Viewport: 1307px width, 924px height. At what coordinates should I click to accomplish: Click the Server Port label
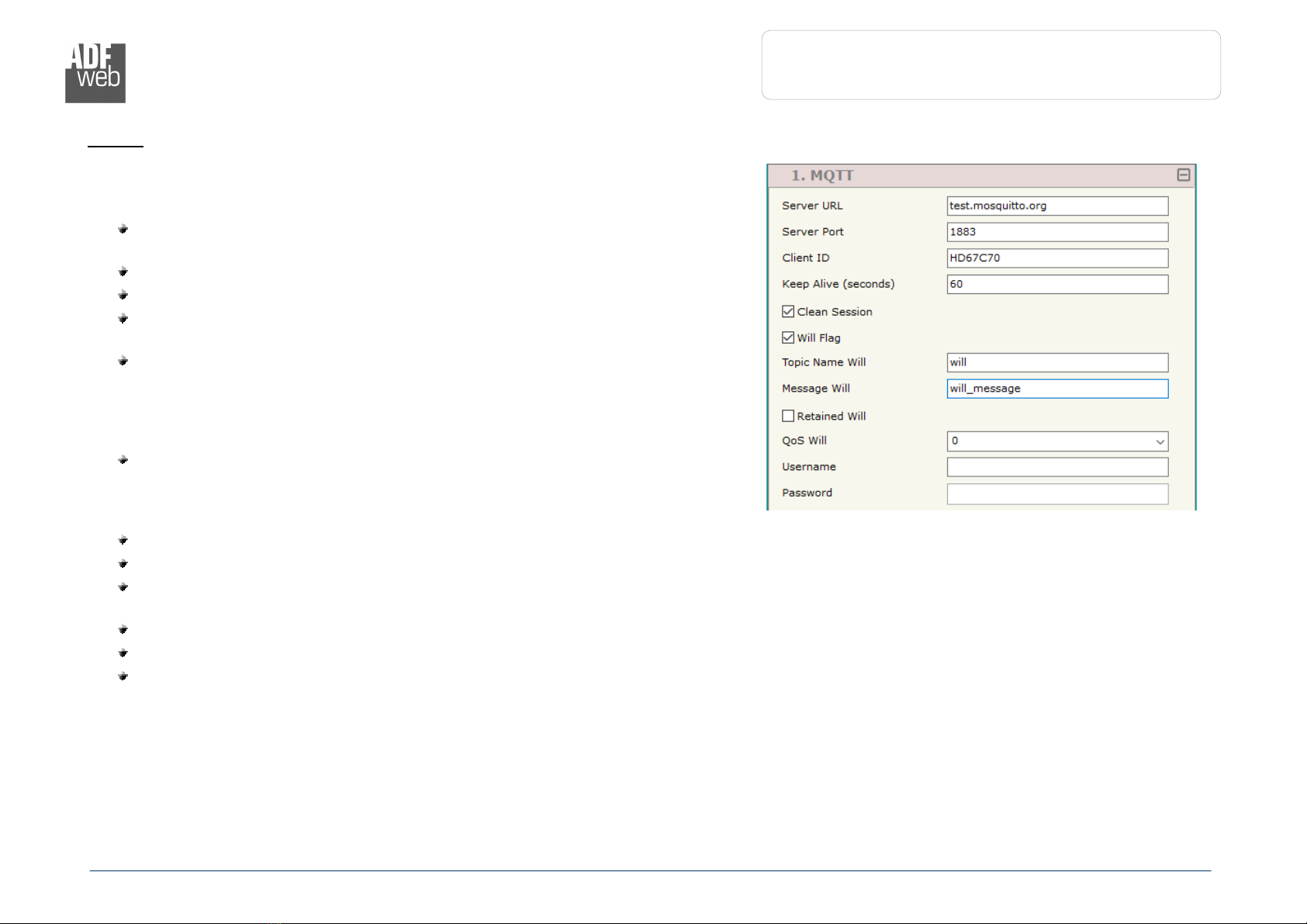tap(813, 232)
